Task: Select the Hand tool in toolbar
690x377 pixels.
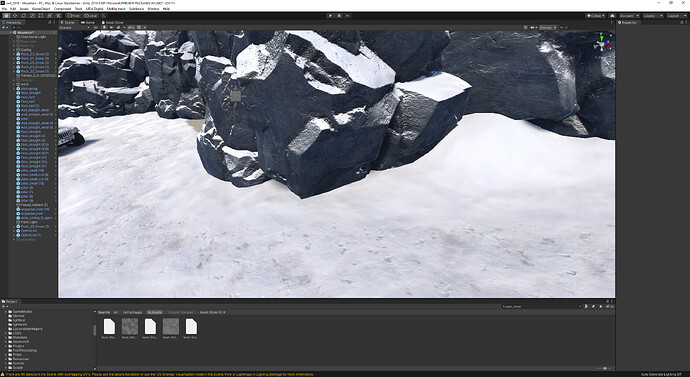Action: (7, 16)
